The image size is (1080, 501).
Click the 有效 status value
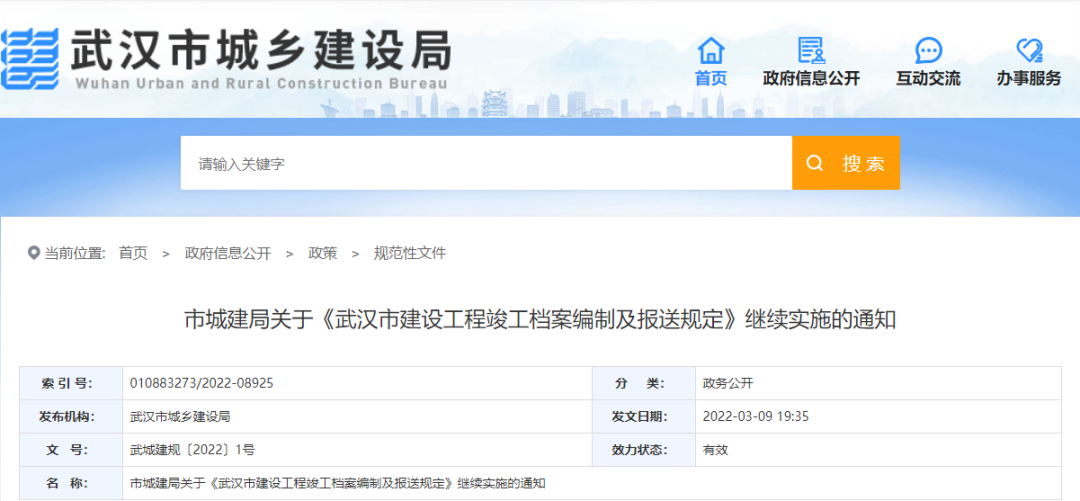tap(715, 449)
